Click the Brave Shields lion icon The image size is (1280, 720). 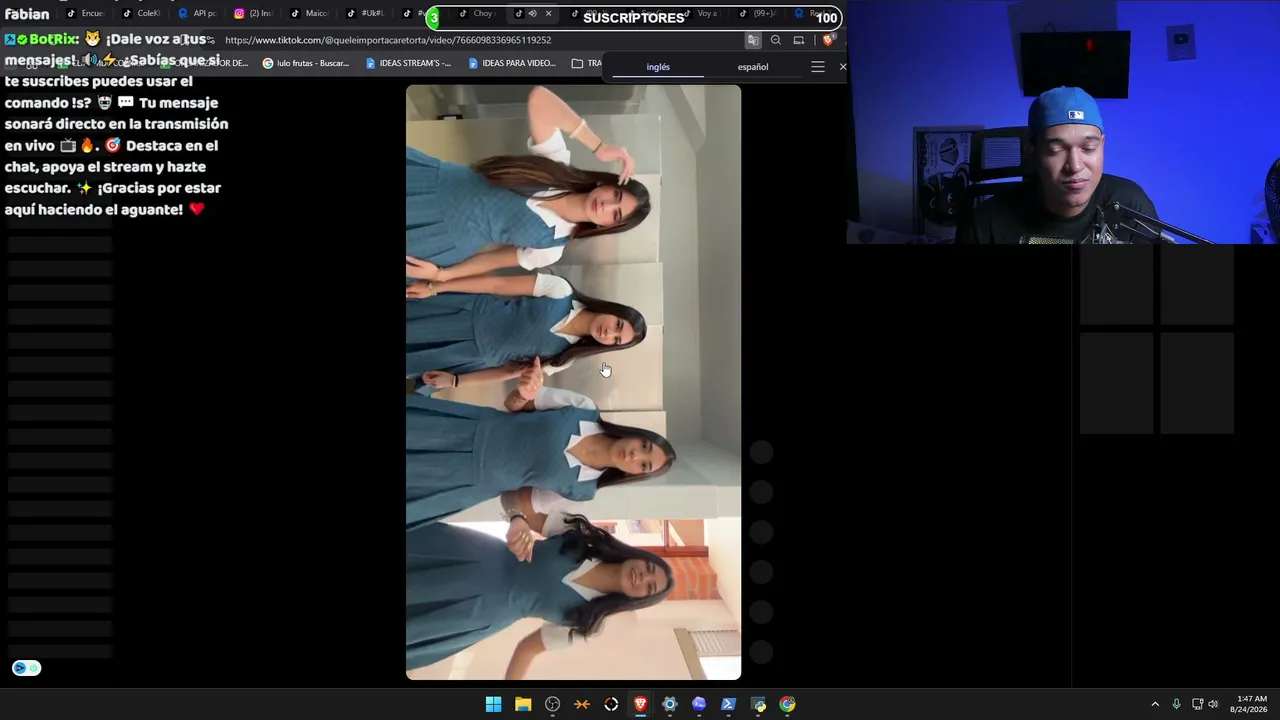[828, 40]
